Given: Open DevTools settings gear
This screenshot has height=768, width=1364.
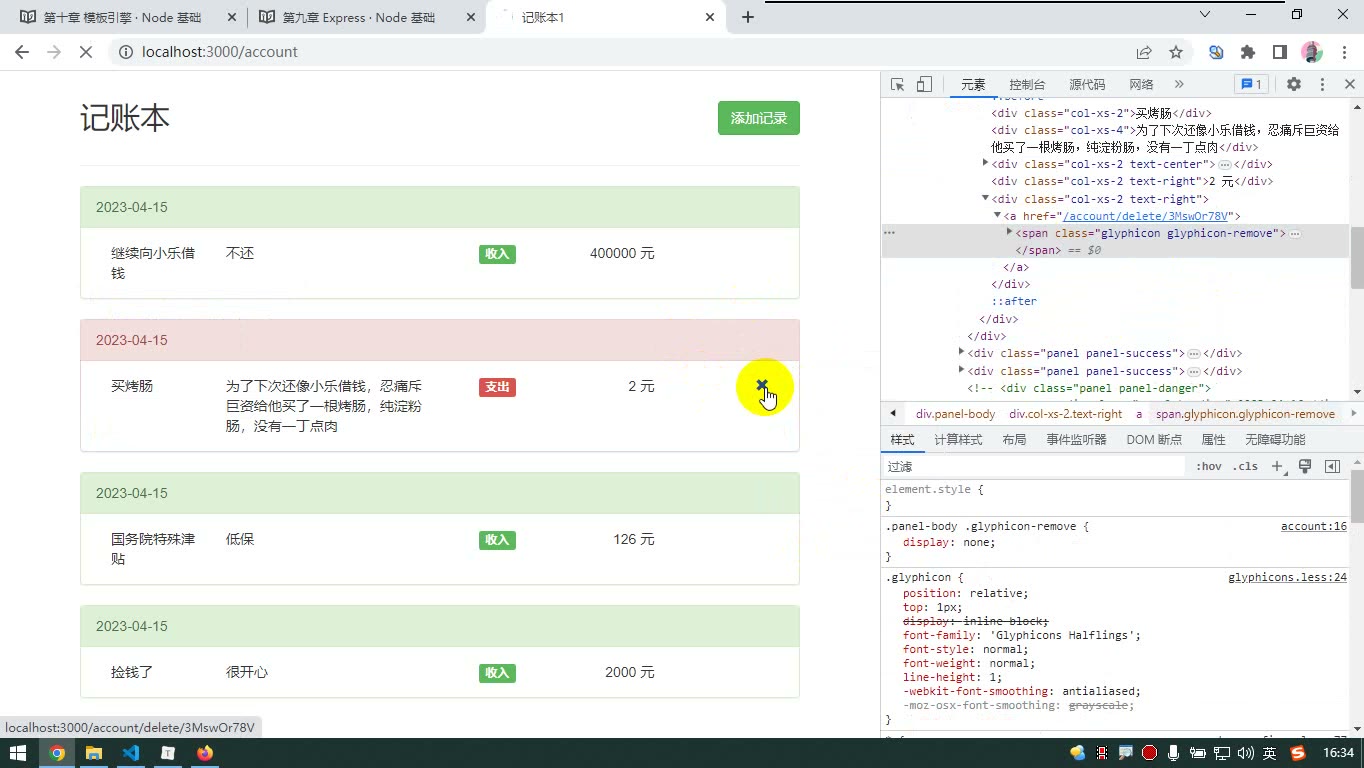Looking at the screenshot, I should pyautogui.click(x=1294, y=85).
